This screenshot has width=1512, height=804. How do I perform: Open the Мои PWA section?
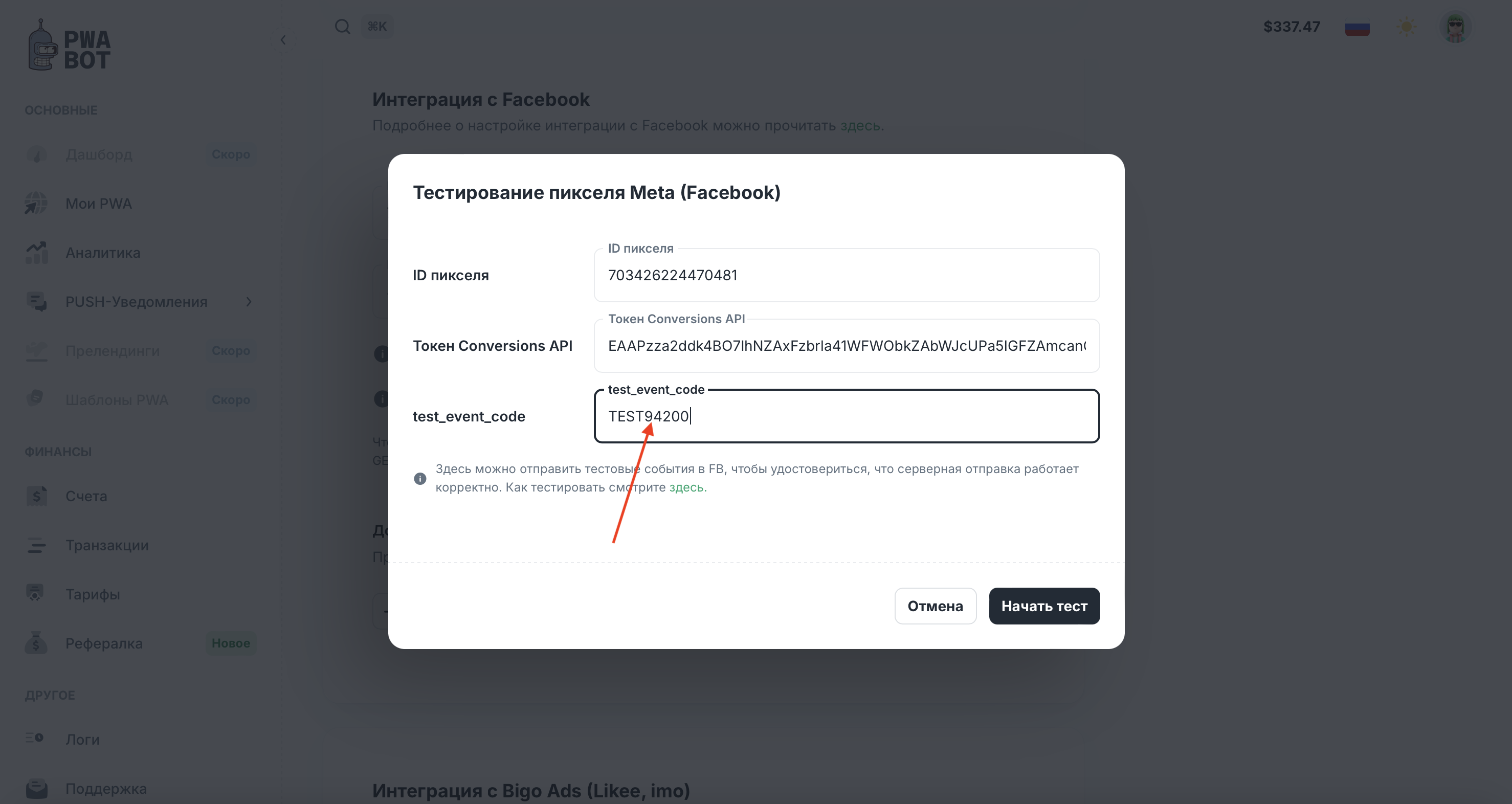pos(99,204)
